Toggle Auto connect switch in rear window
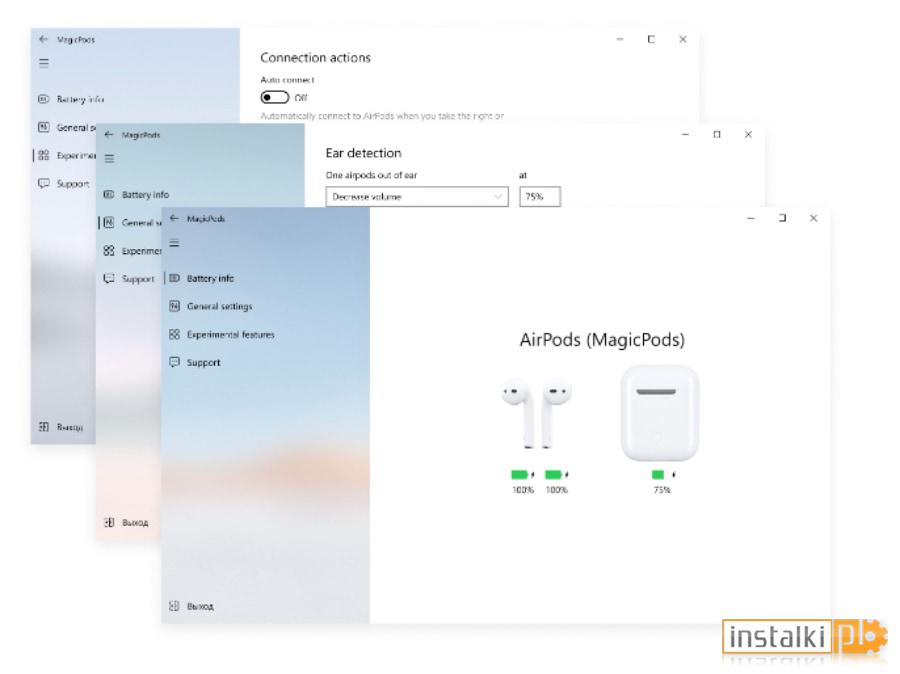Viewport: 900px width, 674px height. 274,98
